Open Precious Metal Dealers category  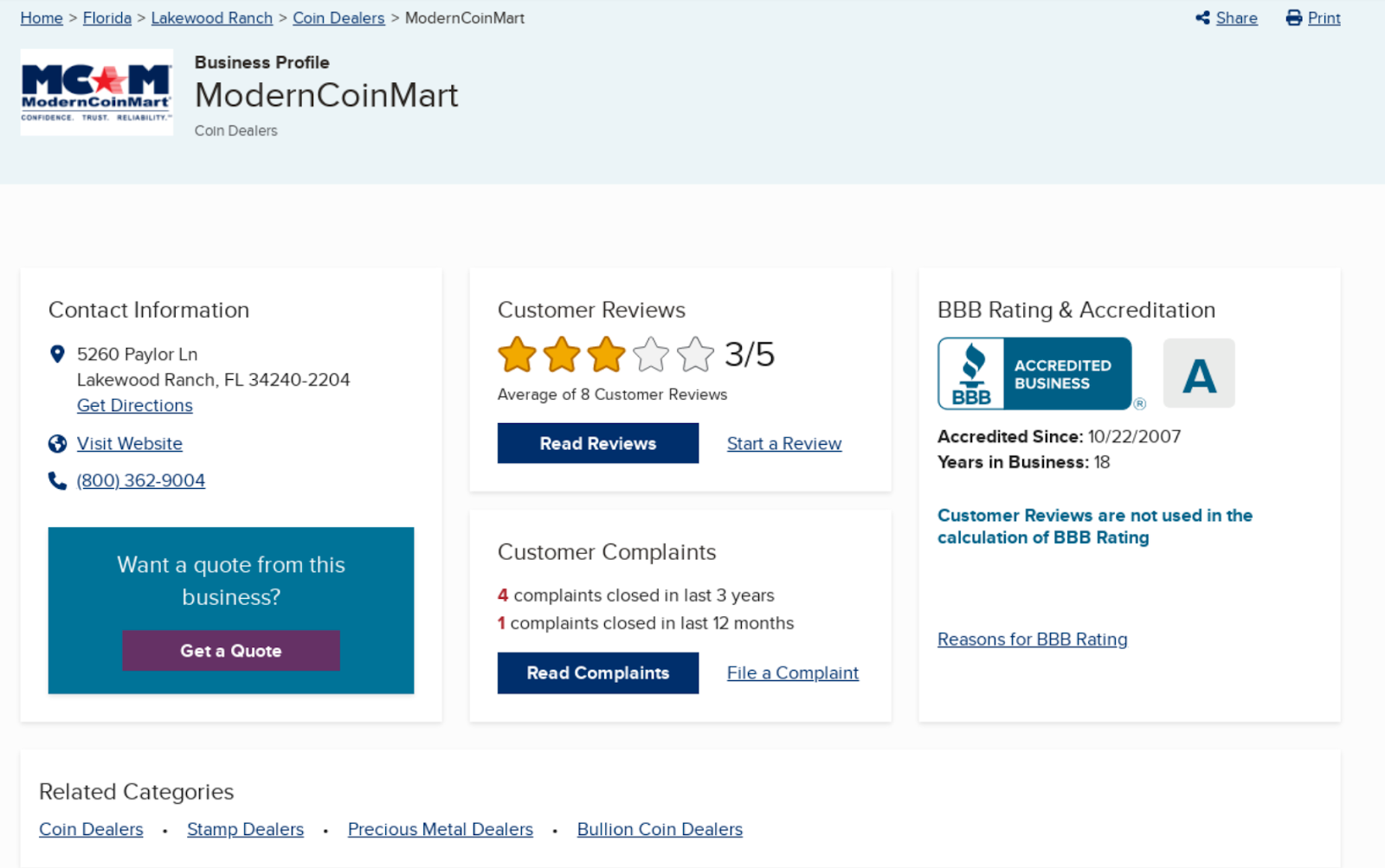tap(441, 830)
